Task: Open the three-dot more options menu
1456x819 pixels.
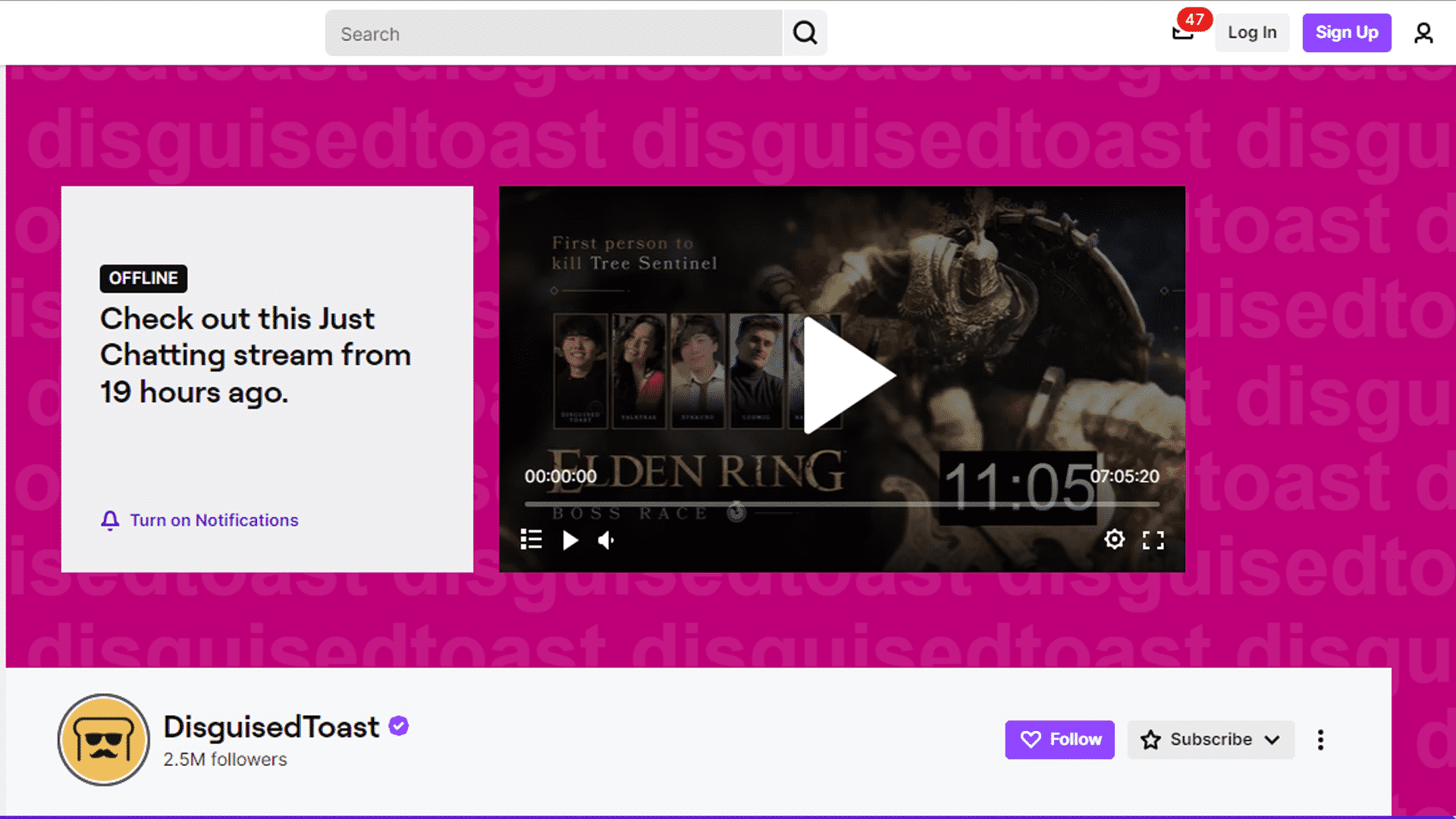Action: pyautogui.click(x=1320, y=740)
